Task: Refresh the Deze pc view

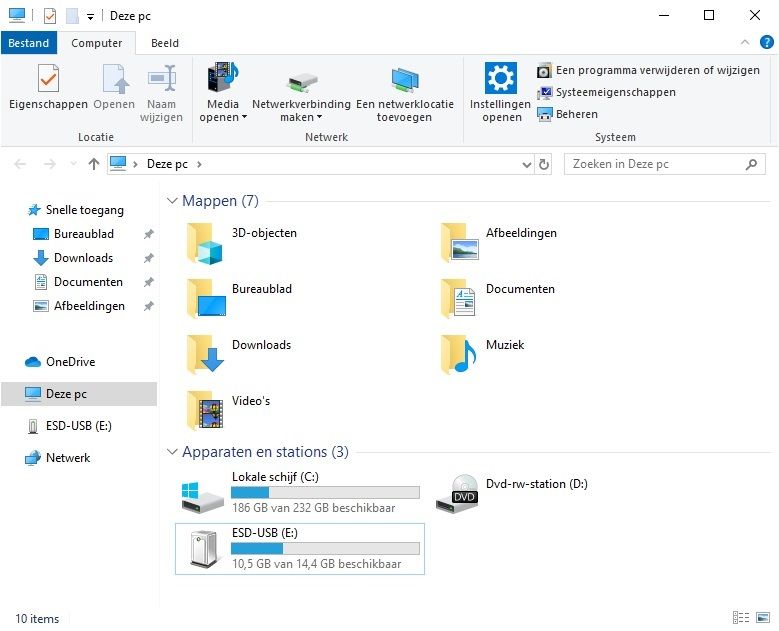Action: [544, 164]
